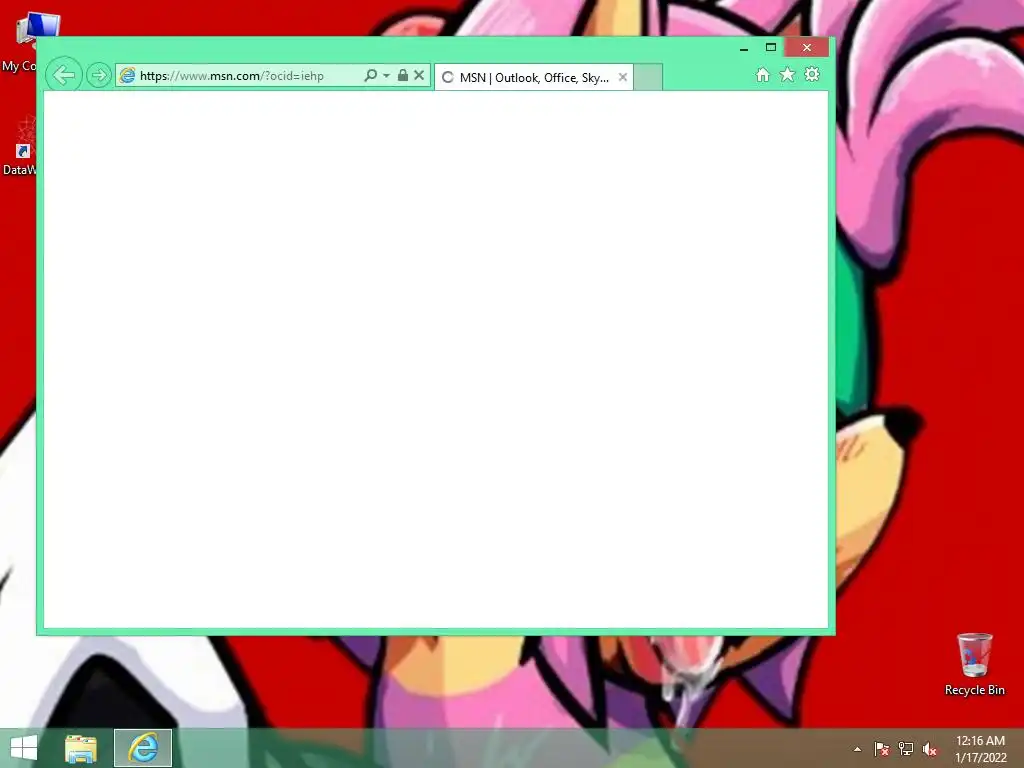Viewport: 1024px width, 768px height.
Task: Show the security lock report icon
Action: point(403,75)
